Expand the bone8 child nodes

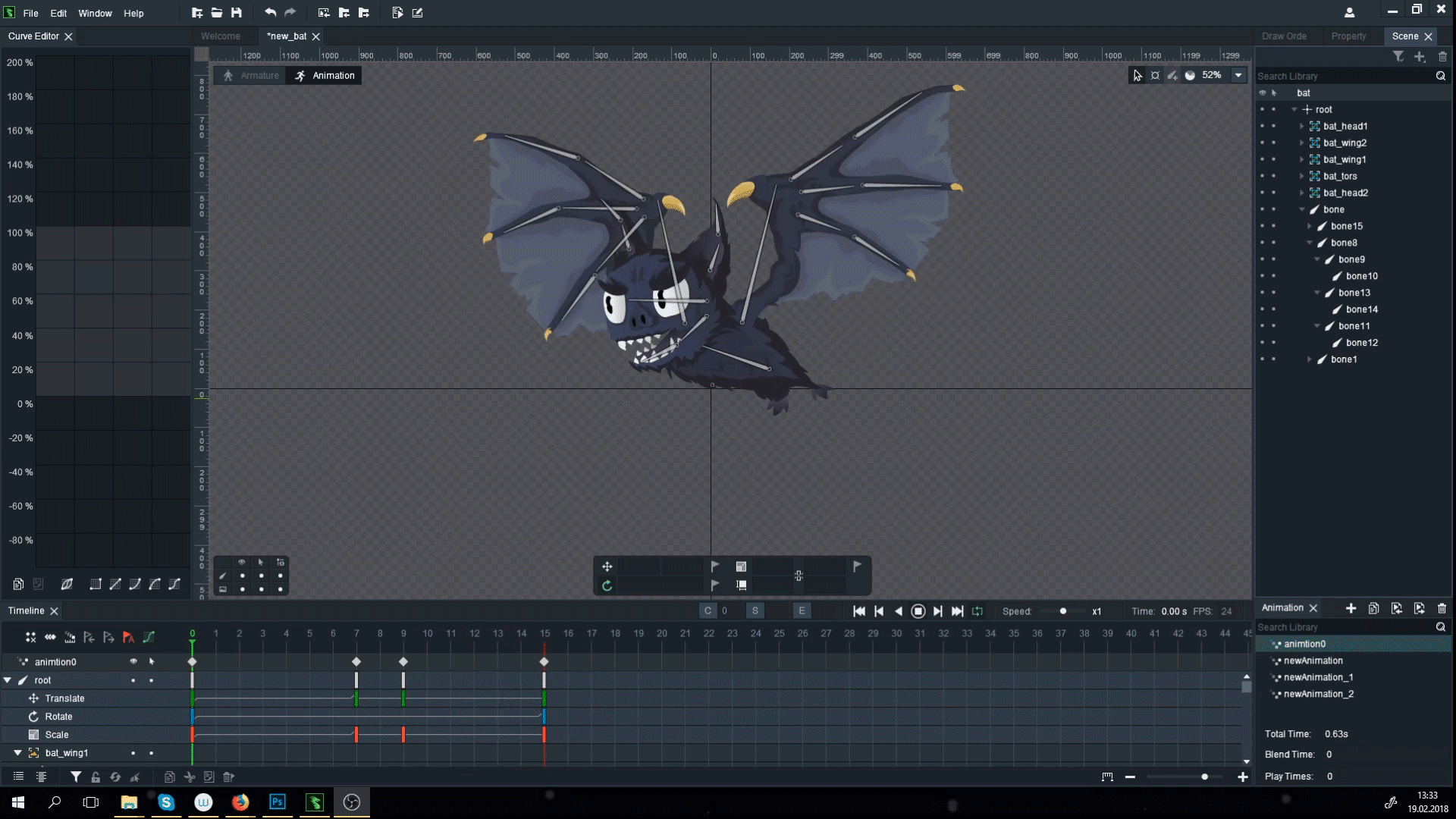[x=1310, y=242]
